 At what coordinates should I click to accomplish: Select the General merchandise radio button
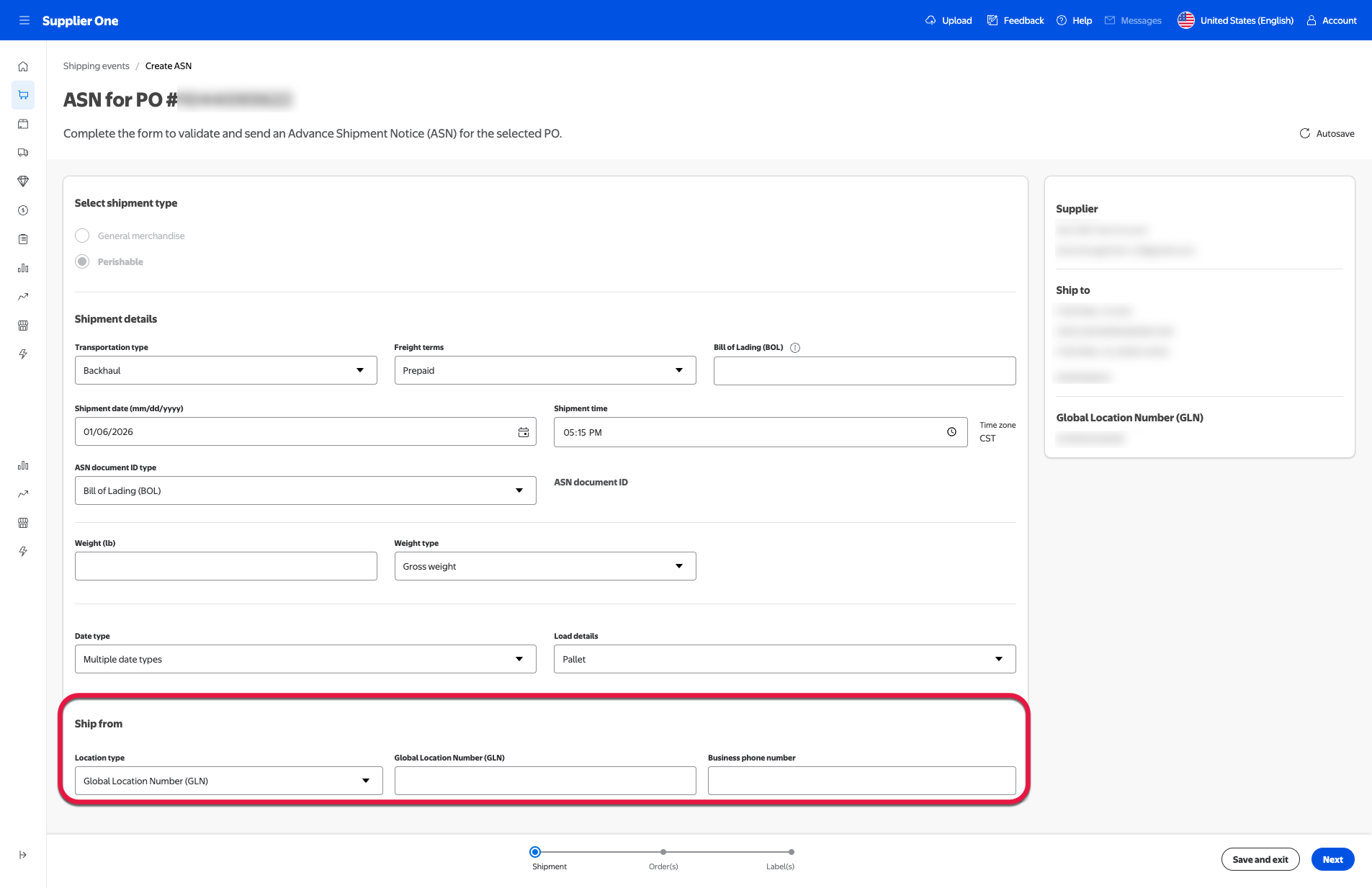click(82, 236)
